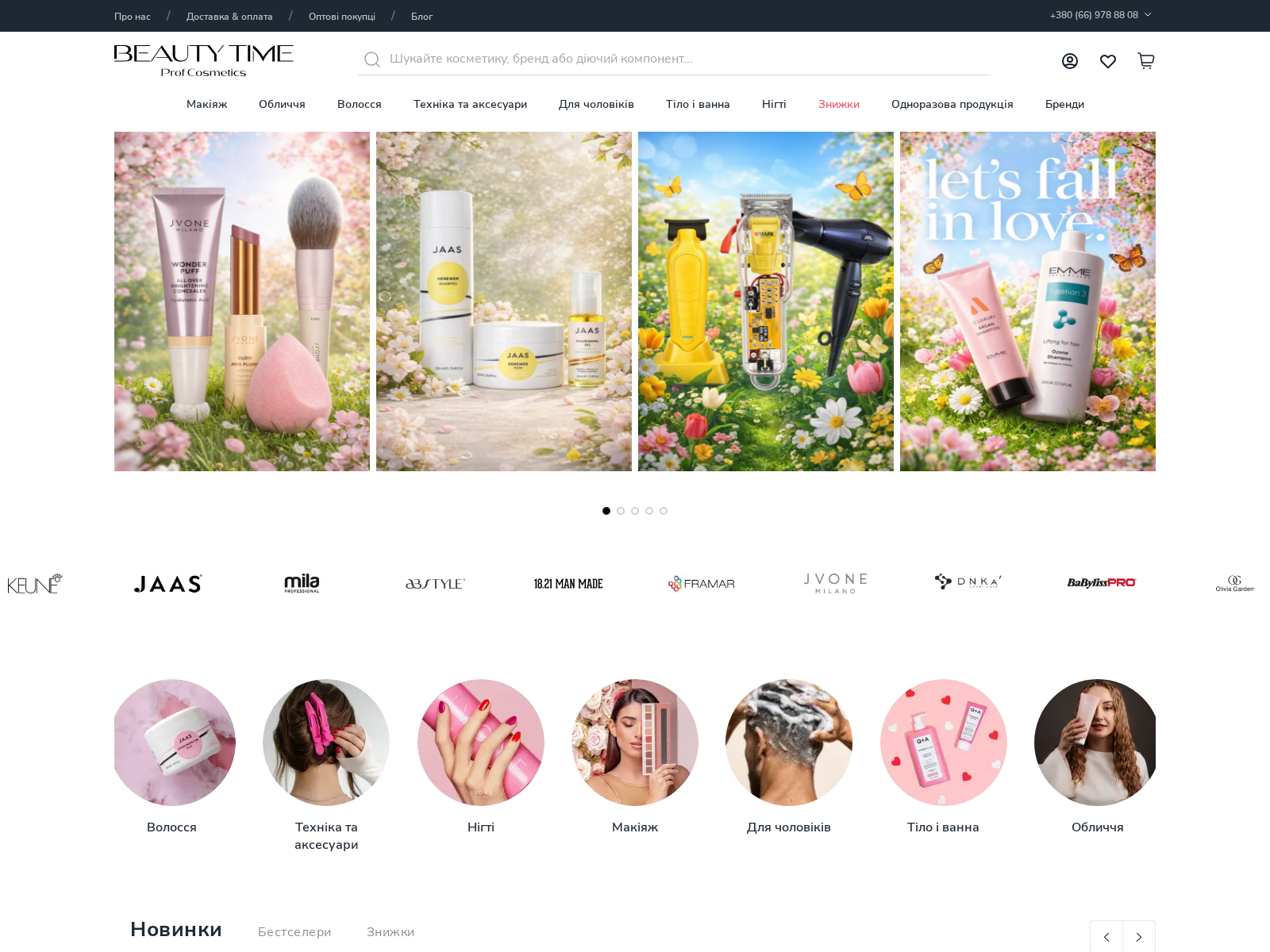
Task: Open the Волосся menu
Action: pyautogui.click(x=359, y=104)
